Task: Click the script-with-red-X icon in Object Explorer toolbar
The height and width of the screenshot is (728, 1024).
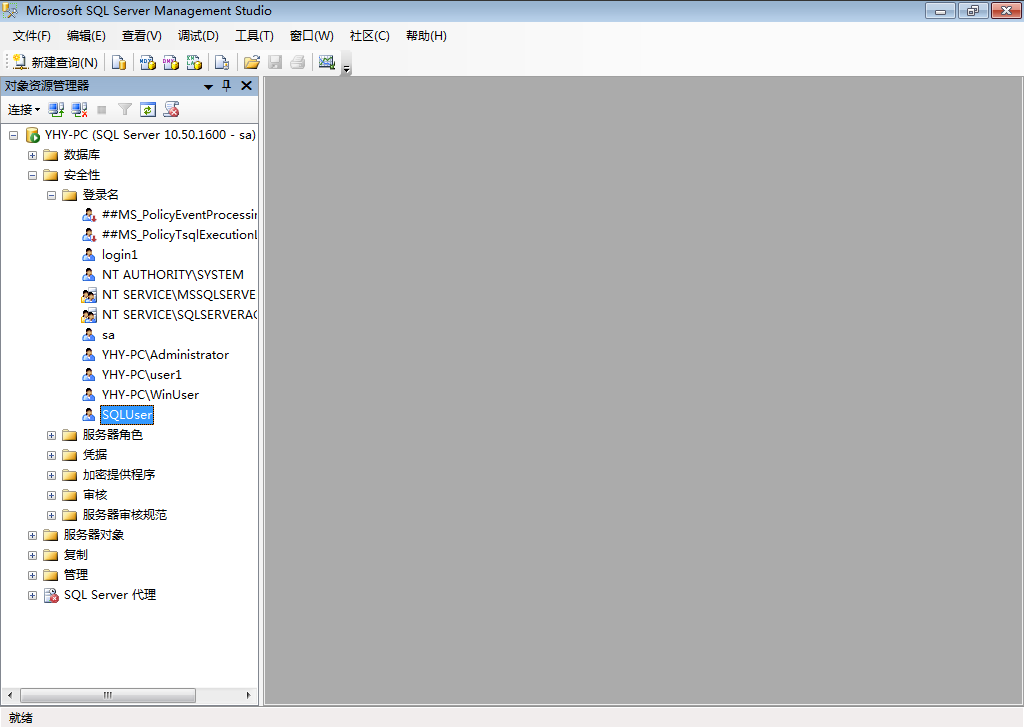Action: (x=171, y=110)
